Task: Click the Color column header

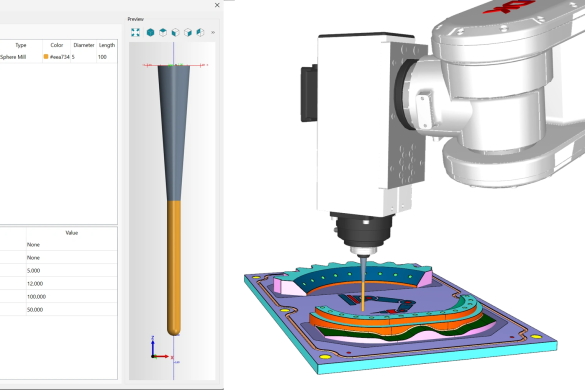Action: pyautogui.click(x=57, y=45)
